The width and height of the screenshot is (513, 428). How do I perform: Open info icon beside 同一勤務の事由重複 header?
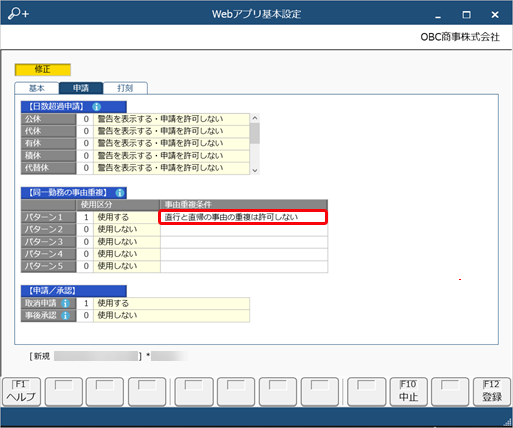(x=120, y=193)
